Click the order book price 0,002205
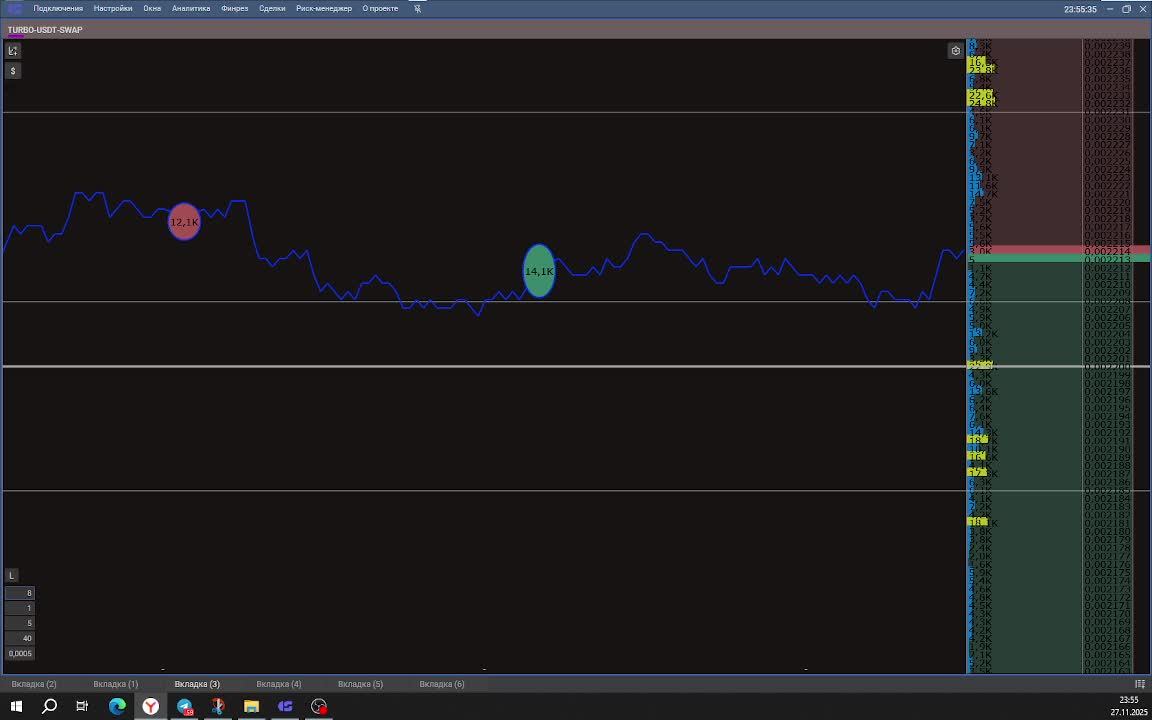The height and width of the screenshot is (720, 1152). pos(1107,325)
